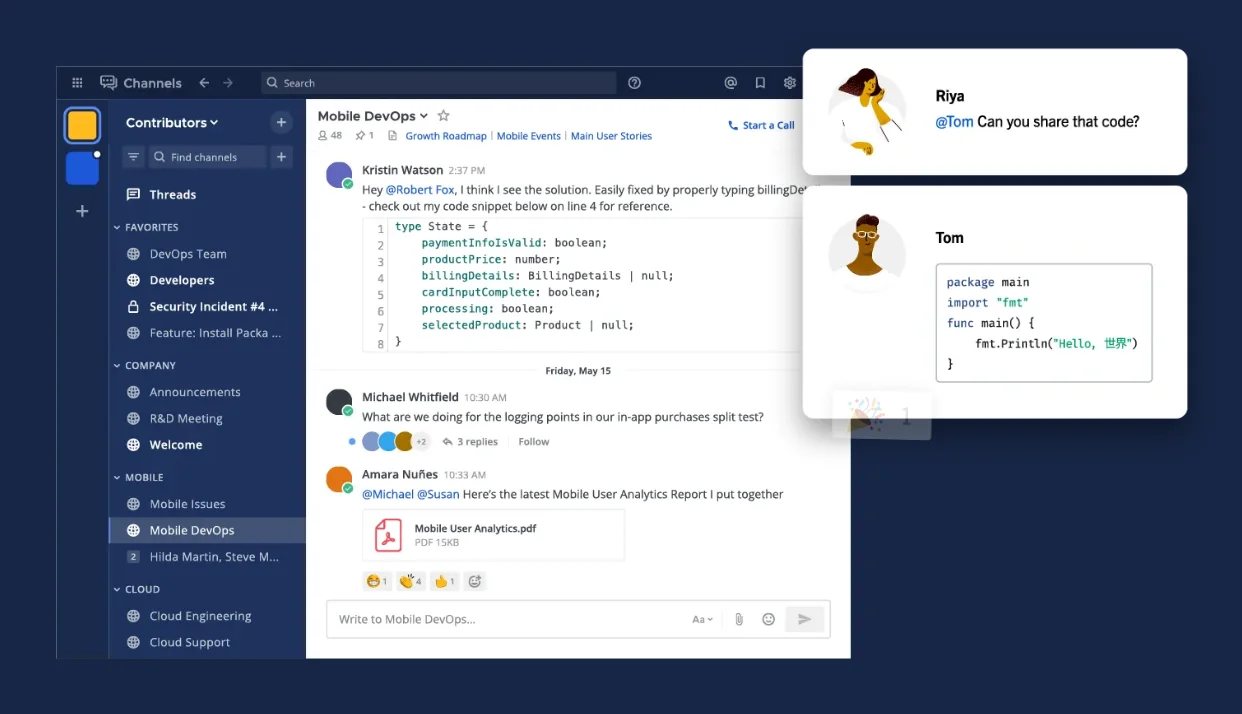
Task: Toggle the clapping hands reaction
Action: pyautogui.click(x=410, y=581)
